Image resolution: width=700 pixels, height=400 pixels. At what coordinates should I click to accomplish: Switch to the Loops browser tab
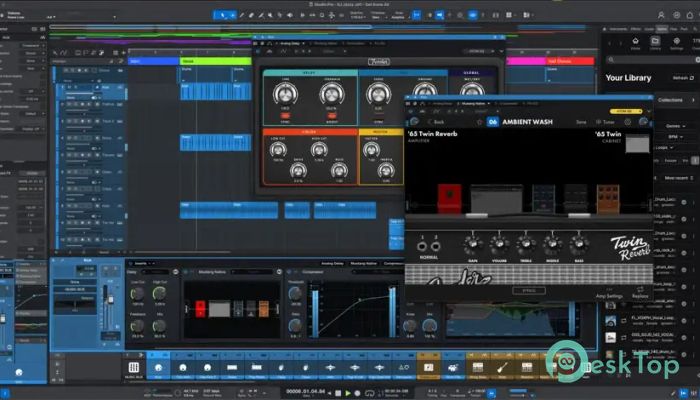tap(649, 29)
